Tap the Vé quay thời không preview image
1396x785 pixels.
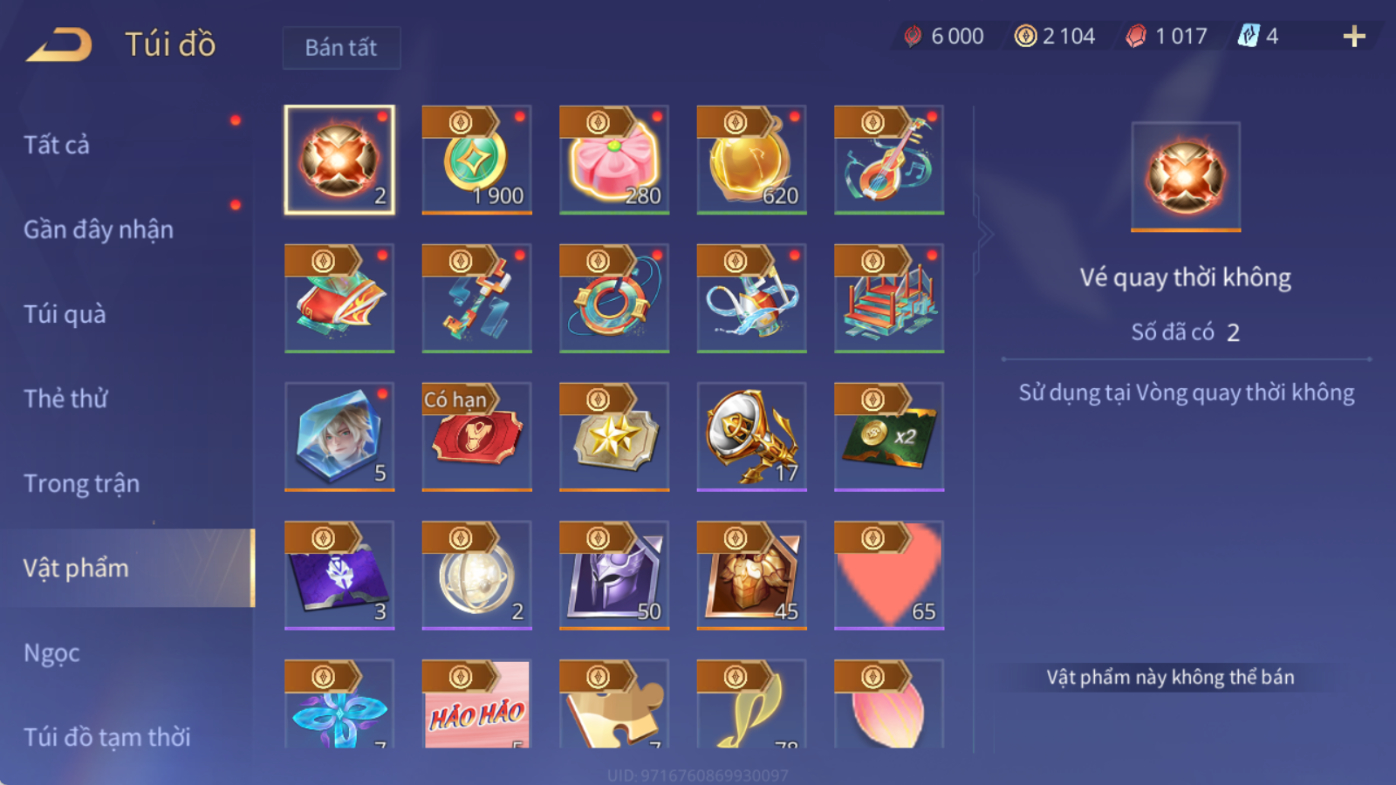(1186, 177)
